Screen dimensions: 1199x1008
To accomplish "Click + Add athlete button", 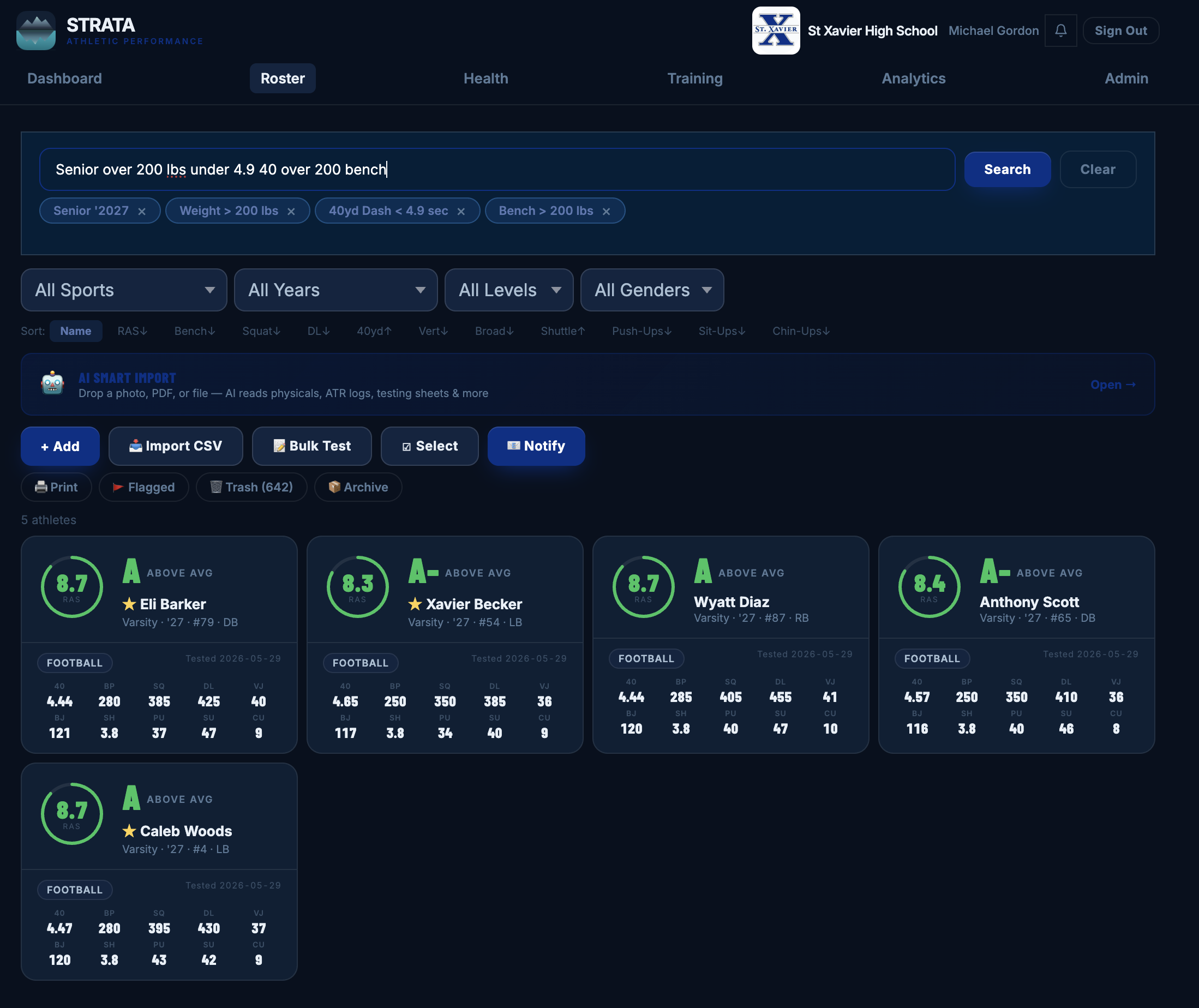I will click(60, 446).
